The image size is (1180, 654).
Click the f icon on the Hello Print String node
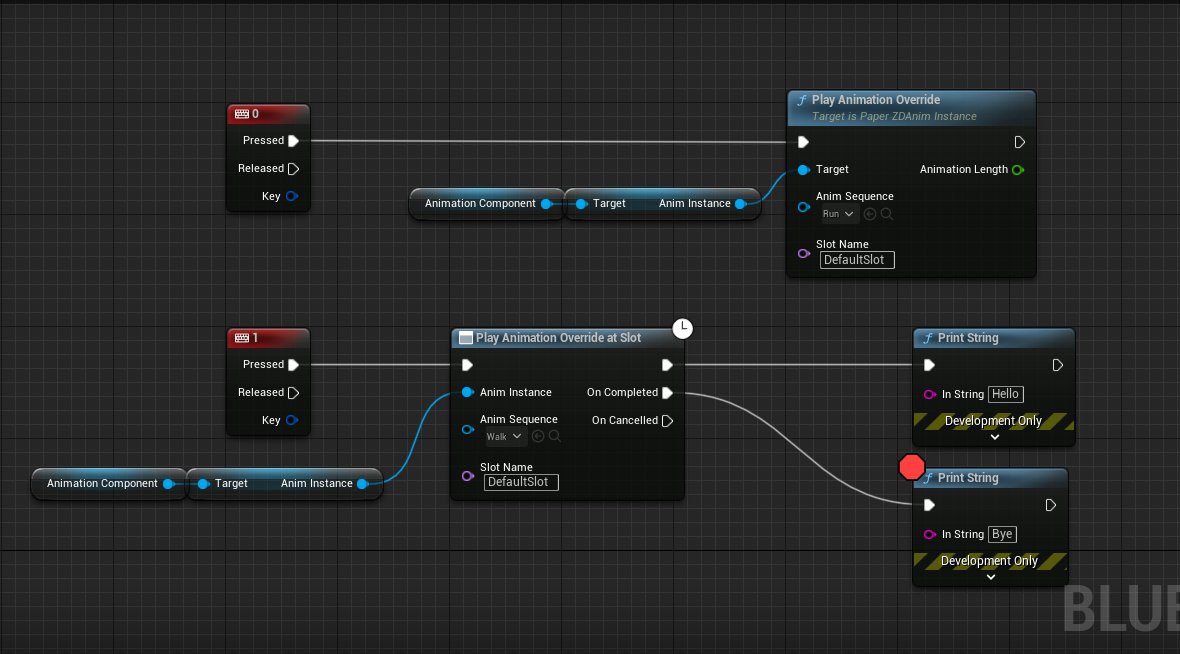point(928,338)
